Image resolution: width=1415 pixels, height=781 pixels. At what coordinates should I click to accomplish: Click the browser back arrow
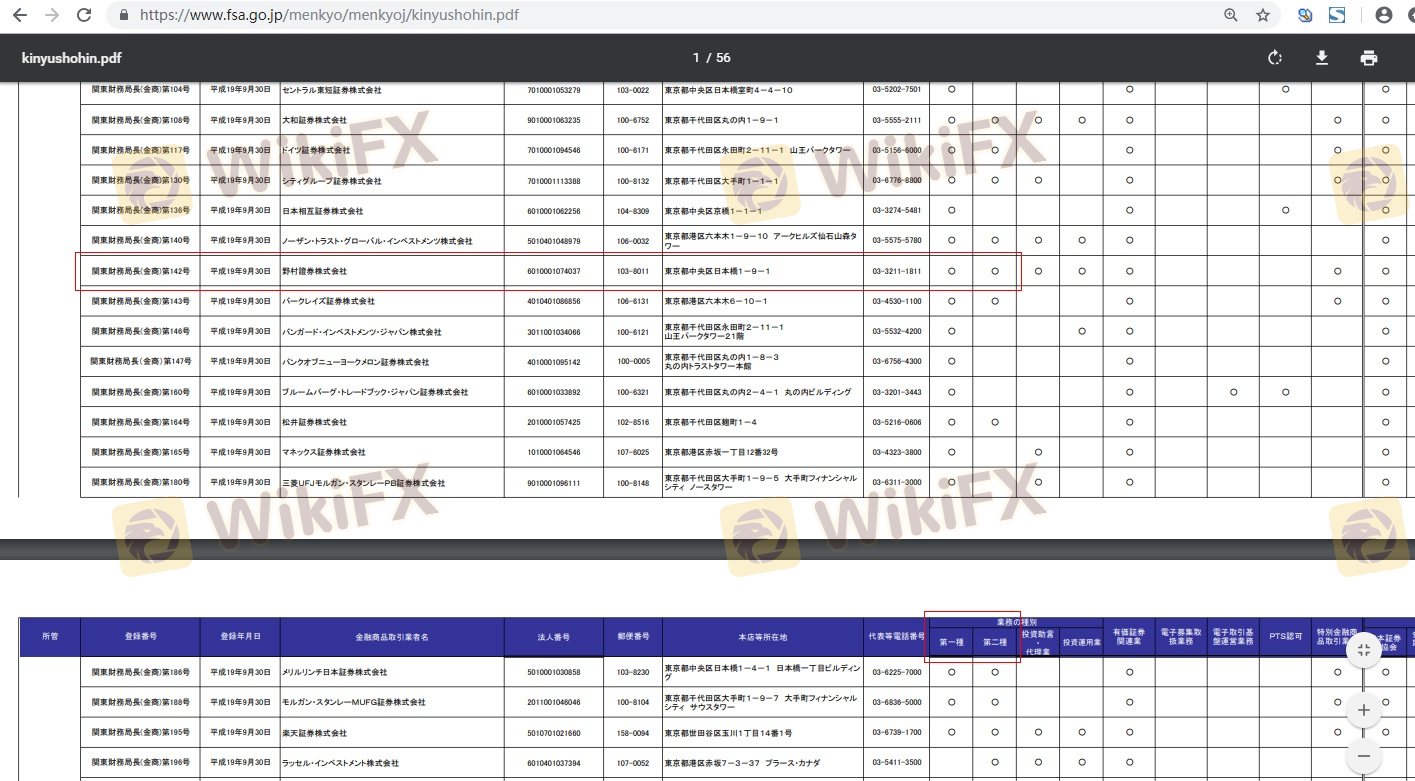pyautogui.click(x=18, y=15)
